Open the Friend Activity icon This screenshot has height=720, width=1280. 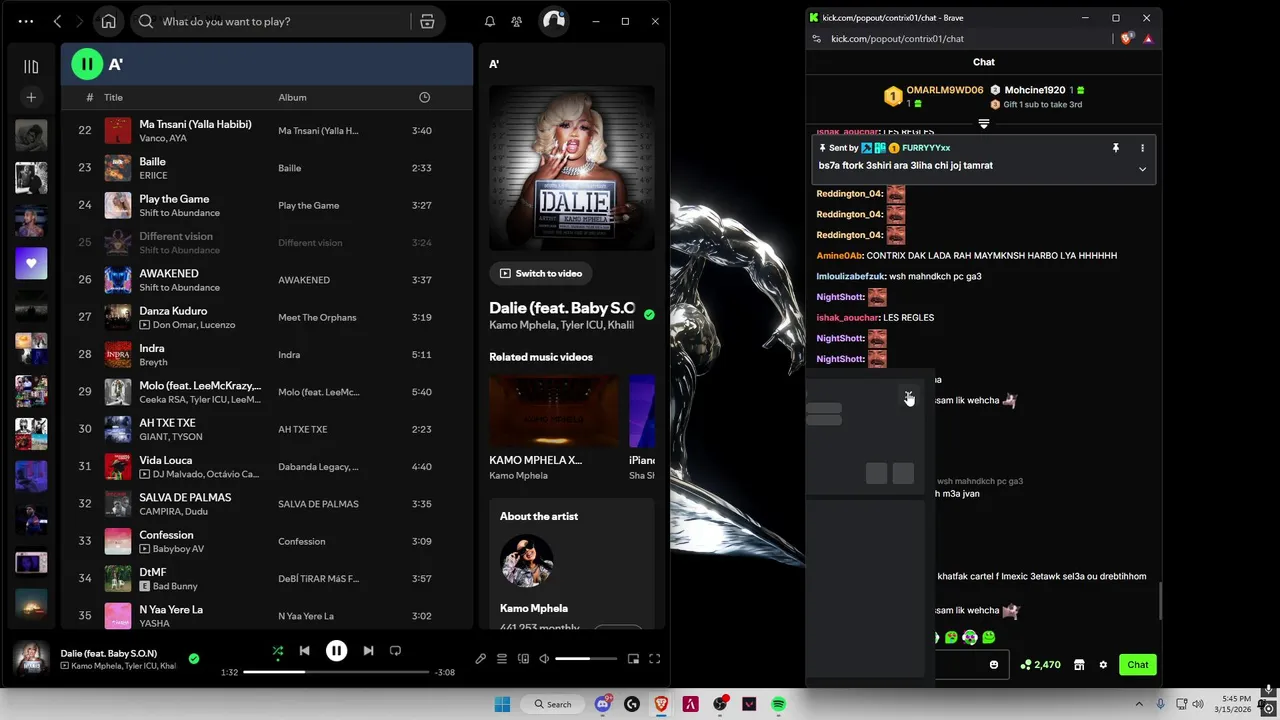[516, 21]
